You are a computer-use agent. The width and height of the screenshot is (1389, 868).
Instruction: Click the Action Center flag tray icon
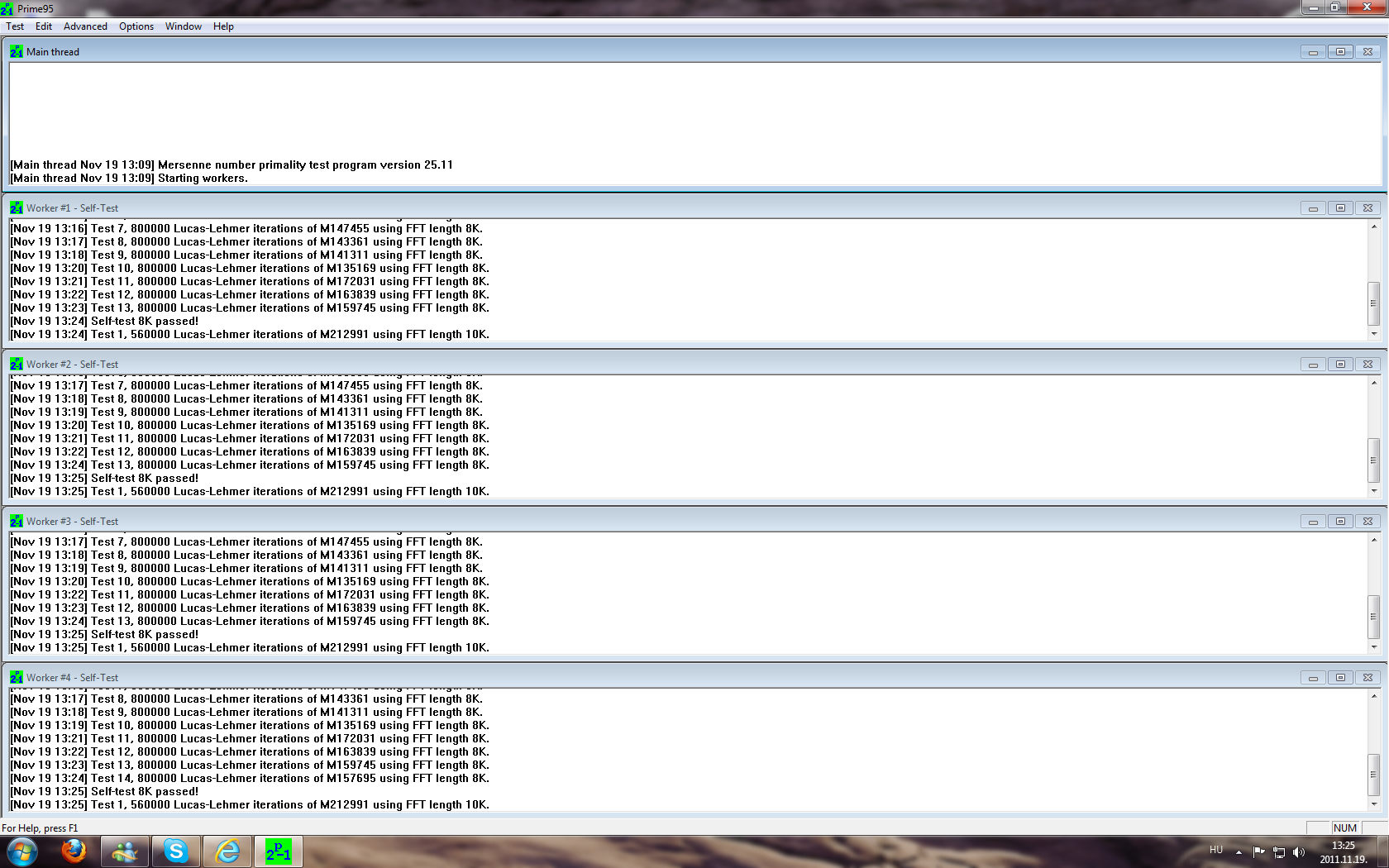(x=1259, y=851)
